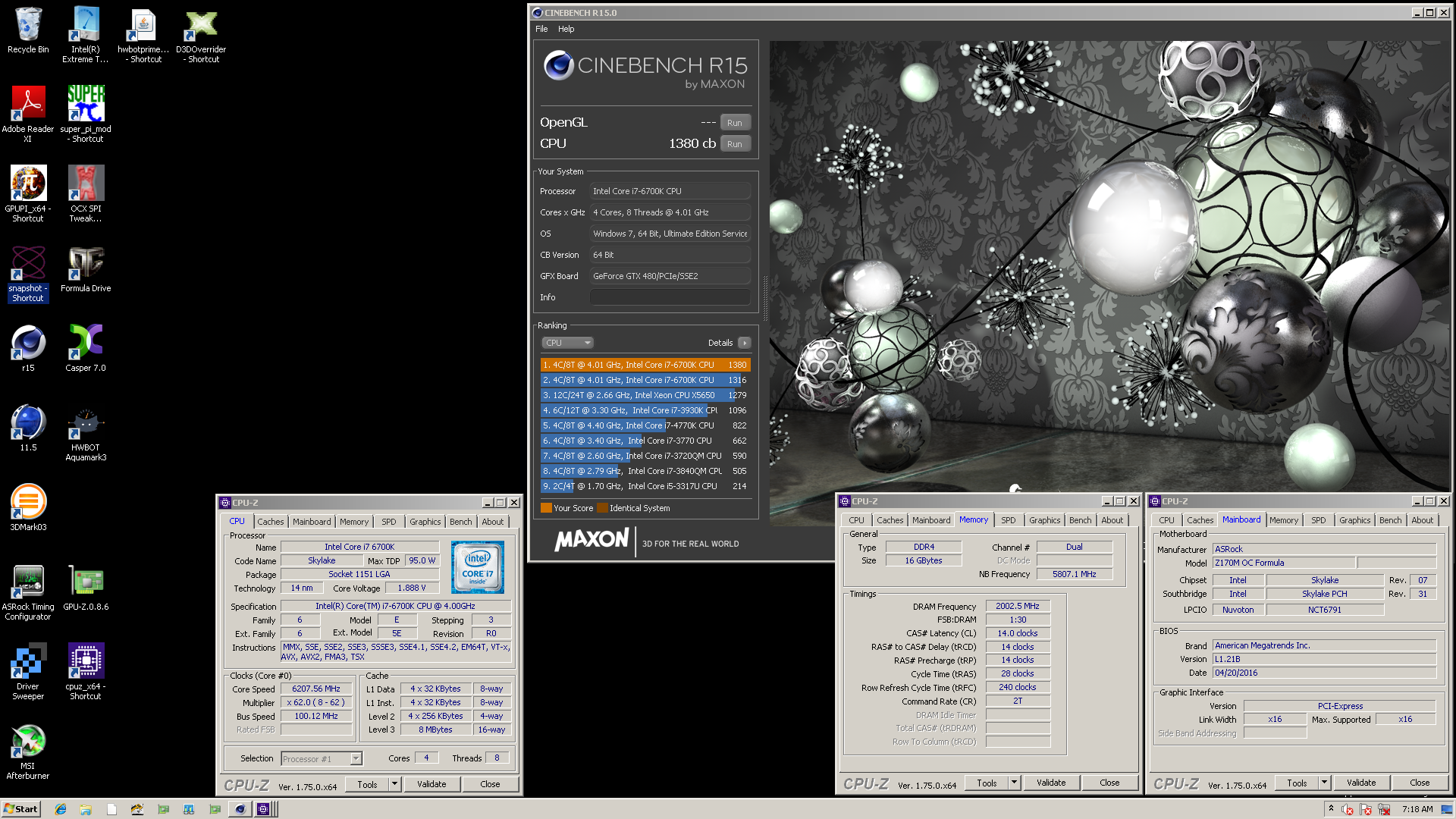Click the Intel Core i7 logo in CPU-Z
The width and height of the screenshot is (1456, 819).
[478, 567]
